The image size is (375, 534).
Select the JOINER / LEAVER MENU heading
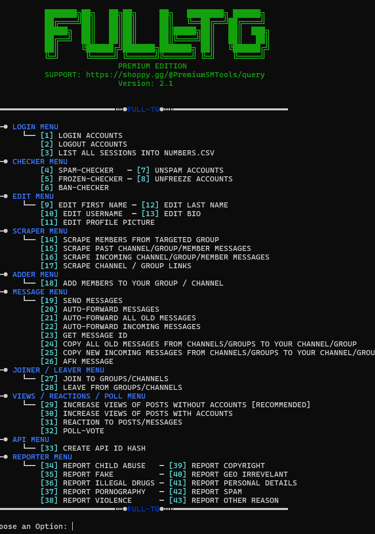58,370
